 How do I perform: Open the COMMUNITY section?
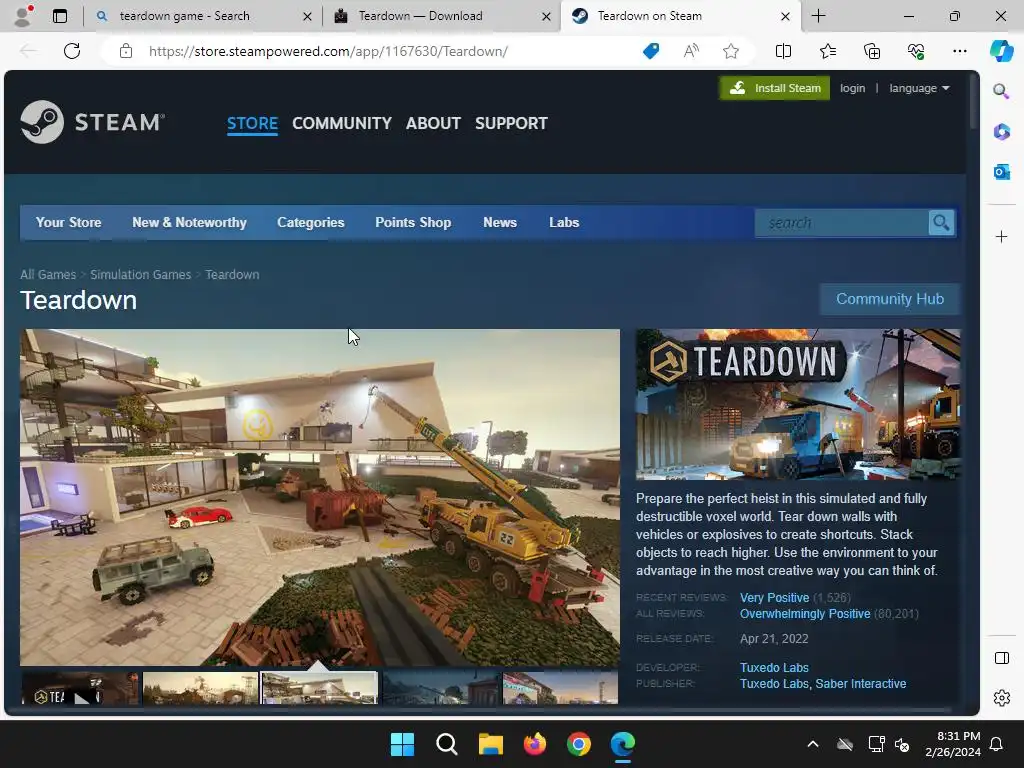coord(342,123)
